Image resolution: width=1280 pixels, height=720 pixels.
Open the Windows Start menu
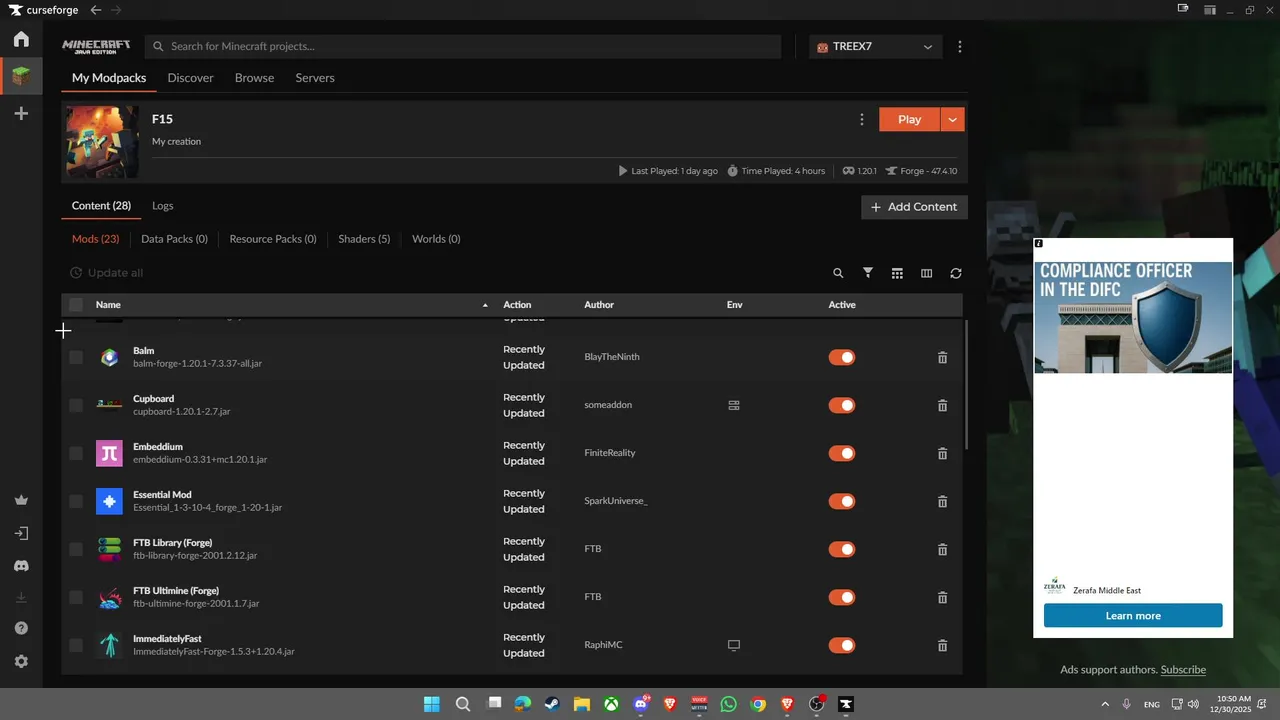click(432, 704)
